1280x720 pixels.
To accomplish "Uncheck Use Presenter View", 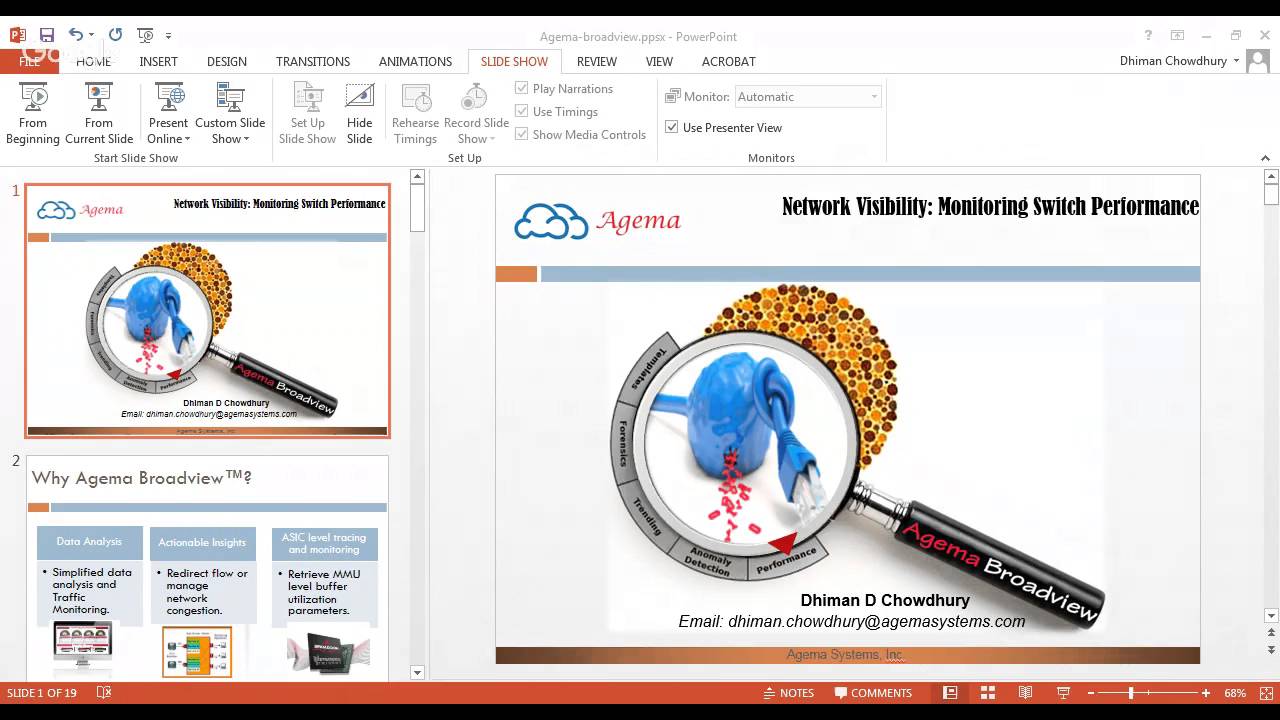I will click(x=672, y=127).
